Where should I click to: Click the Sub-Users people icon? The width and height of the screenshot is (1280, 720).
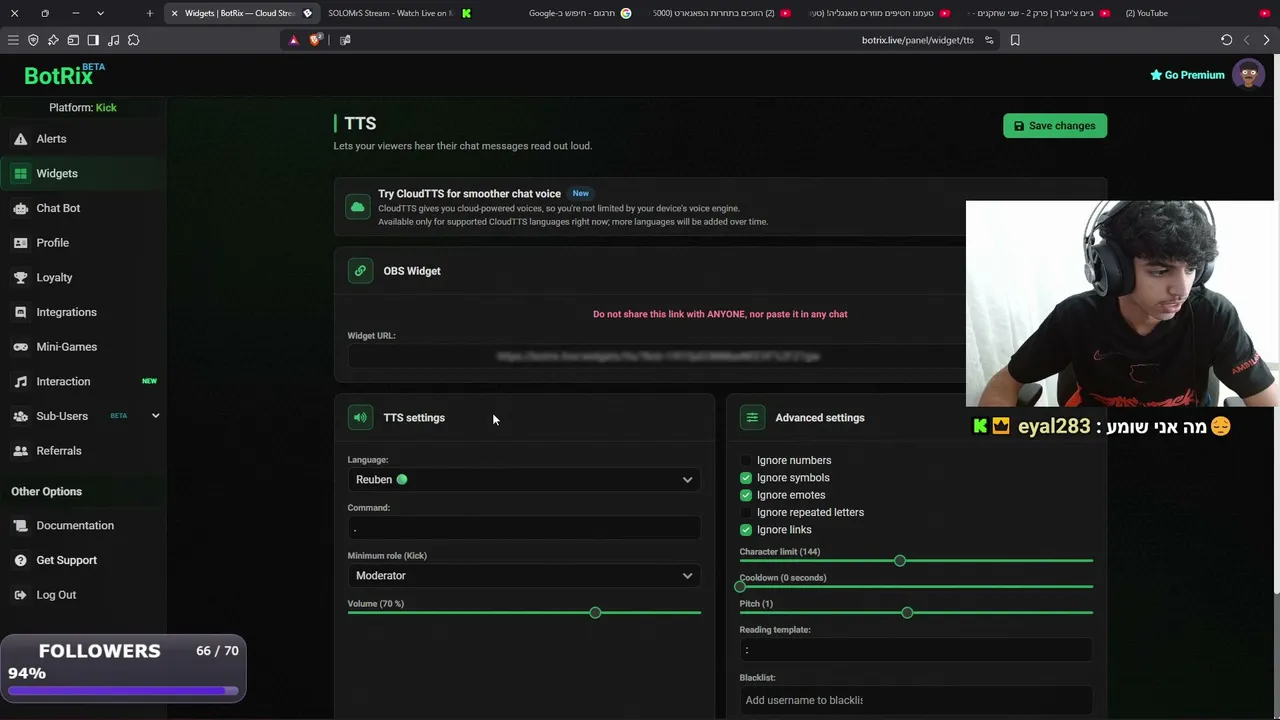tap(20, 416)
